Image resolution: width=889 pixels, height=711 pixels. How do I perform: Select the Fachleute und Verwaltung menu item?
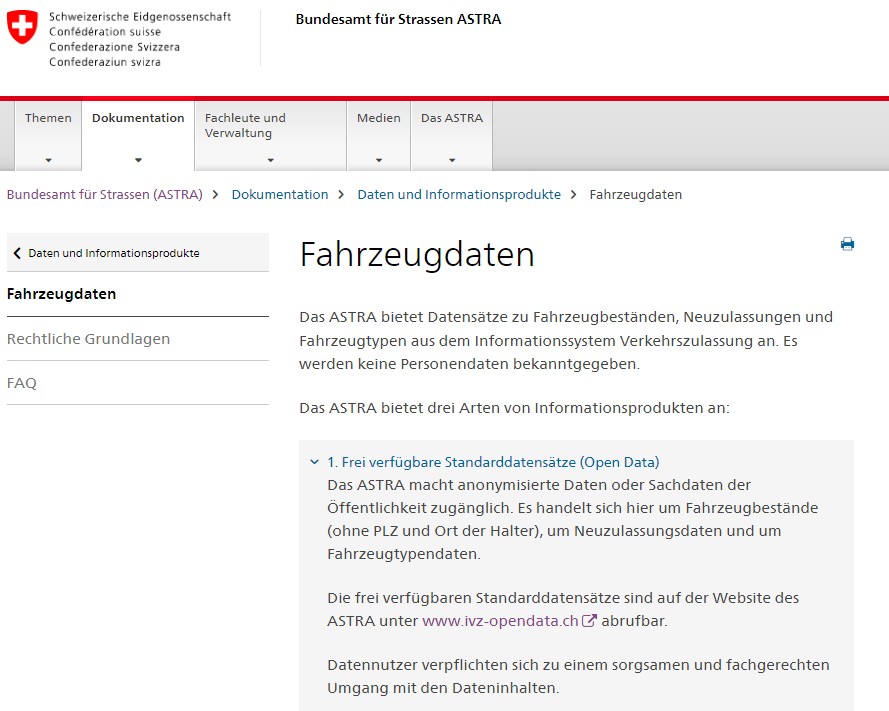point(245,125)
